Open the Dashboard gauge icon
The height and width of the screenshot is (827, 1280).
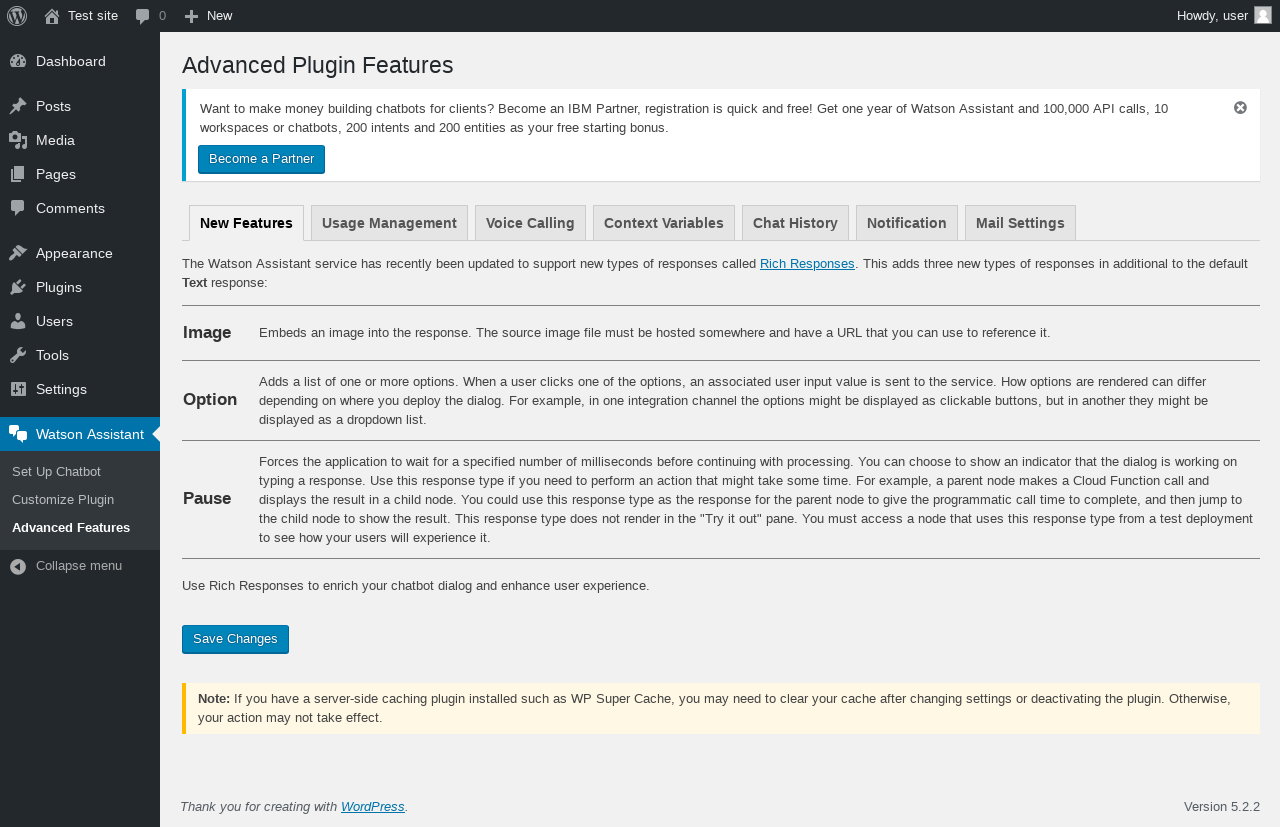point(18,61)
